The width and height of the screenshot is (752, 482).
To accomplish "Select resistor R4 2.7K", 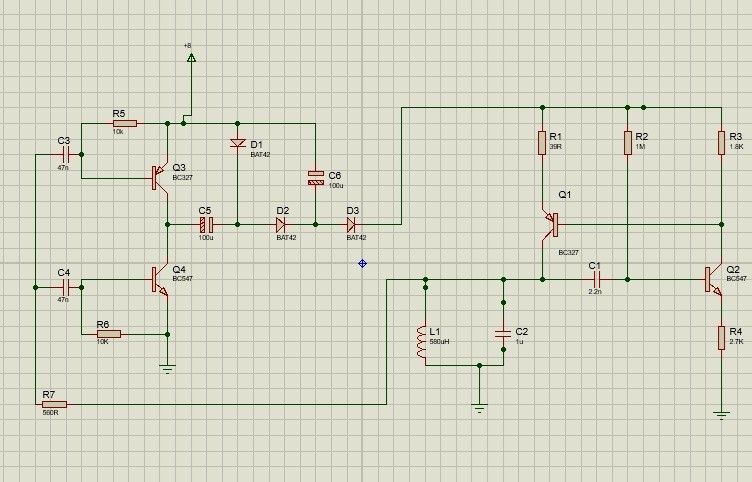I will coord(721,338).
